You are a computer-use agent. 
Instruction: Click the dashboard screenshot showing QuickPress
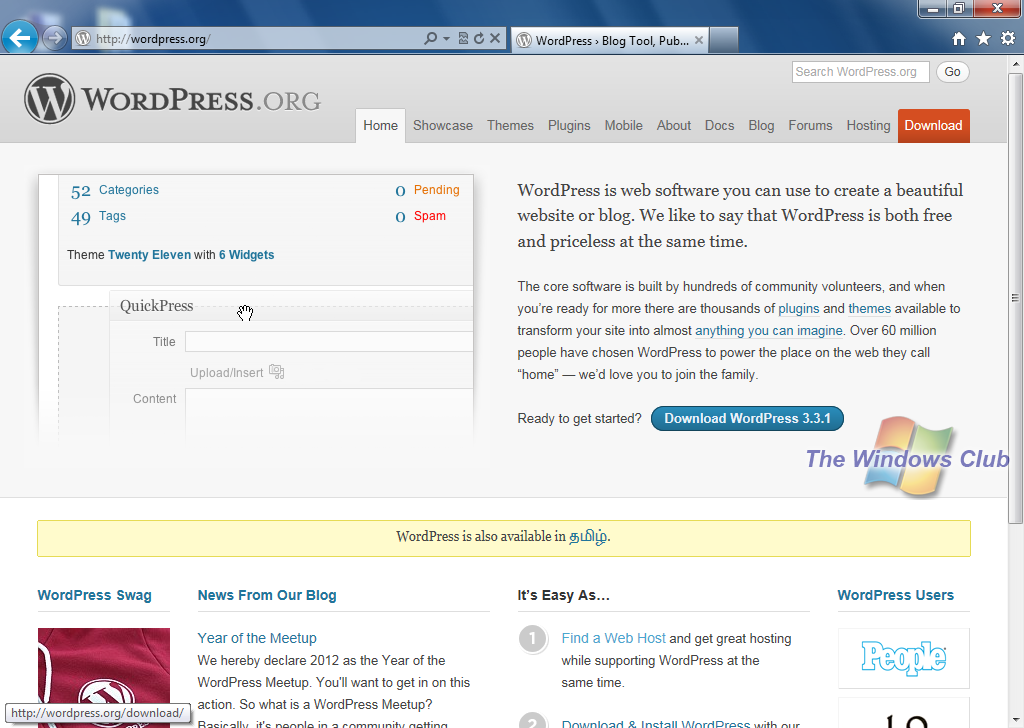256,310
